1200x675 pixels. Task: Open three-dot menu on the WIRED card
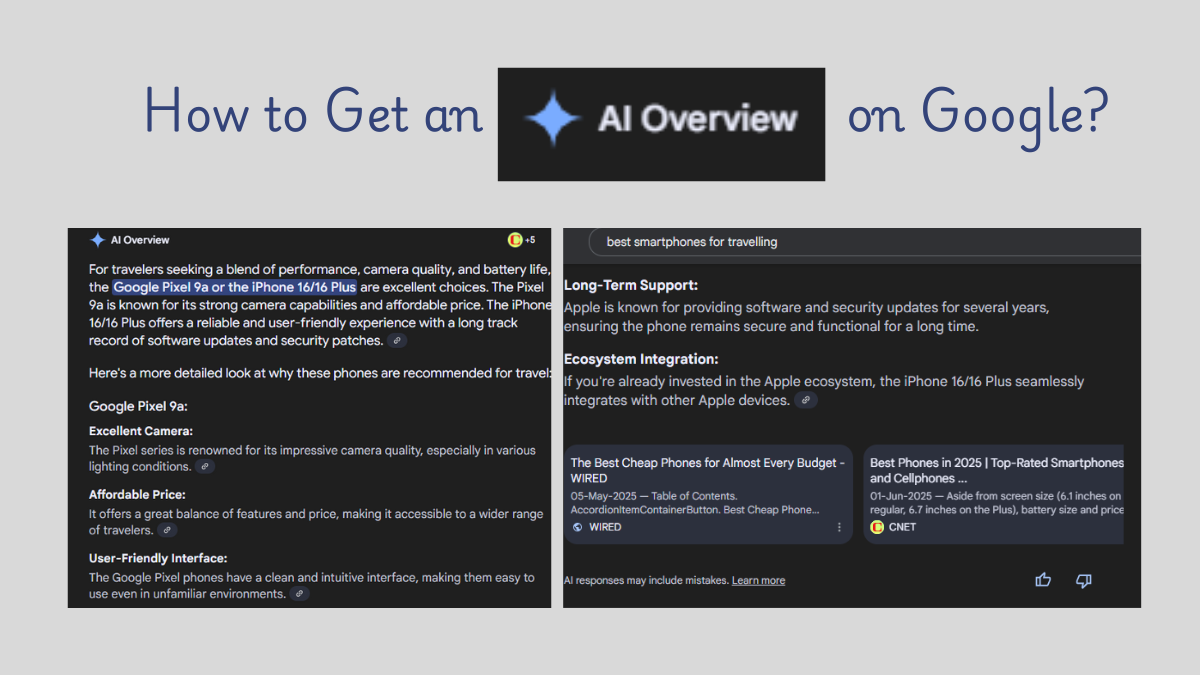click(839, 527)
